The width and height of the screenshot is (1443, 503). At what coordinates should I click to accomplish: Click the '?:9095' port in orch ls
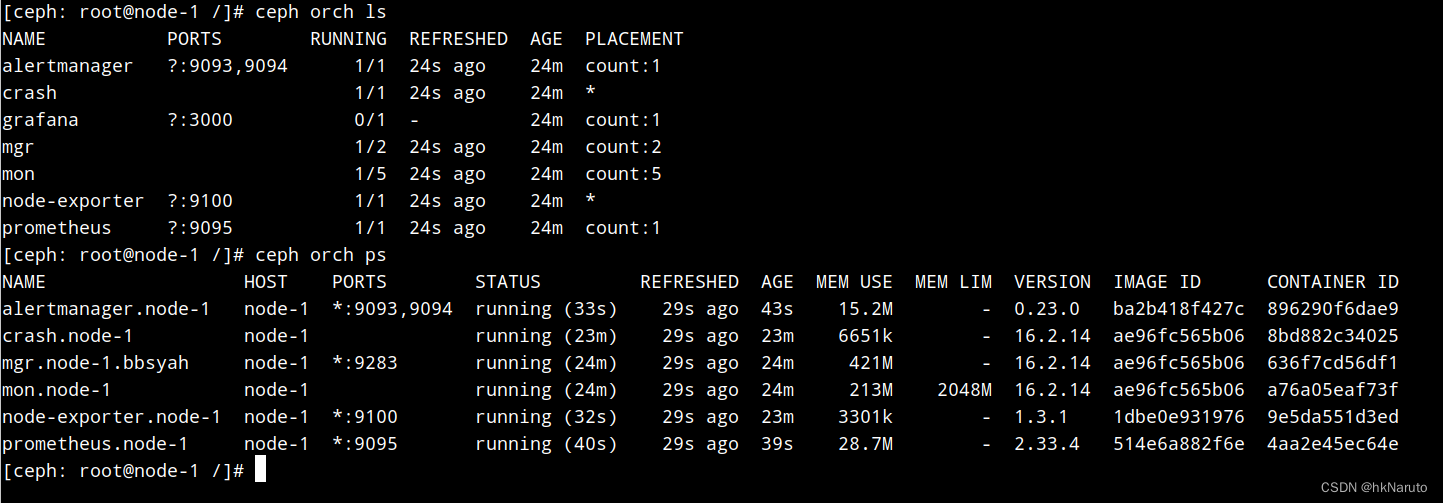(x=200, y=228)
